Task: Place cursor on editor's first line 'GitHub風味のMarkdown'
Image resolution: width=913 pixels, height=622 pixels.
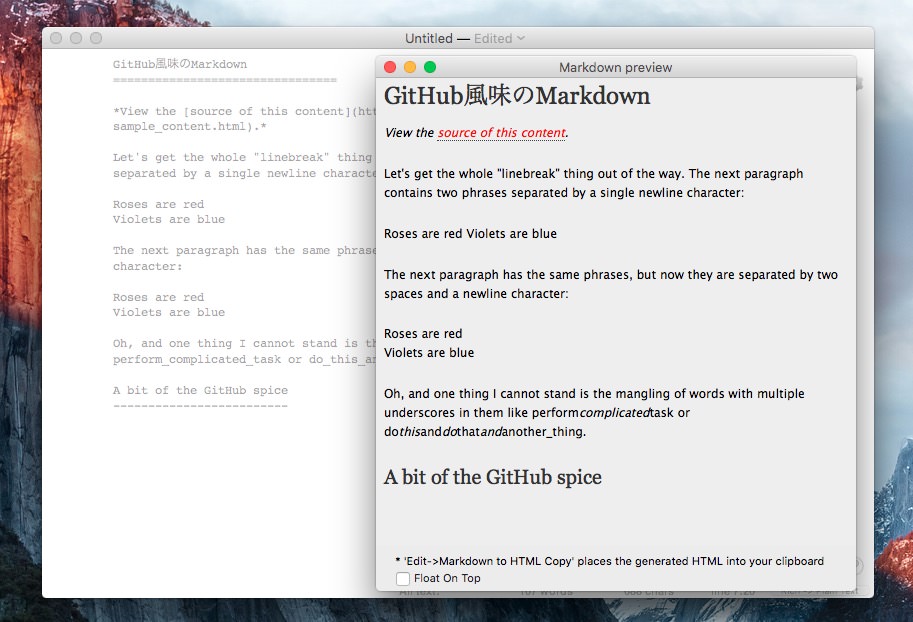Action: pos(180,64)
